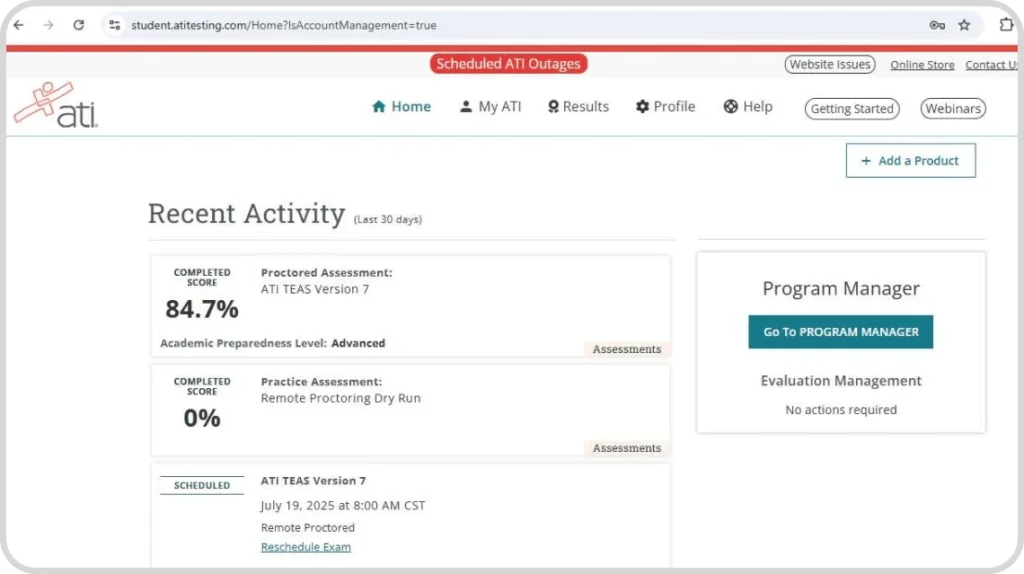1024x574 pixels.
Task: Open the browser extensions puzzle icon
Action: click(1006, 25)
